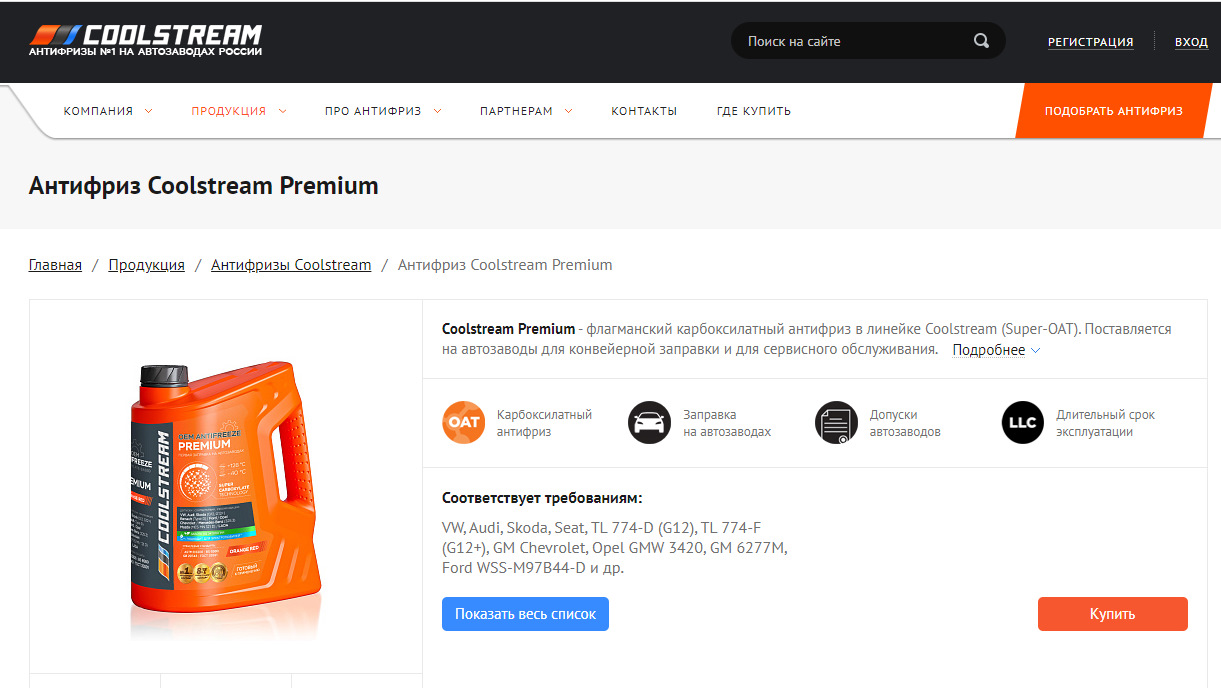The width and height of the screenshot is (1221, 688).
Task: Expand the Компания menu chevron
Action: pyautogui.click(x=149, y=111)
